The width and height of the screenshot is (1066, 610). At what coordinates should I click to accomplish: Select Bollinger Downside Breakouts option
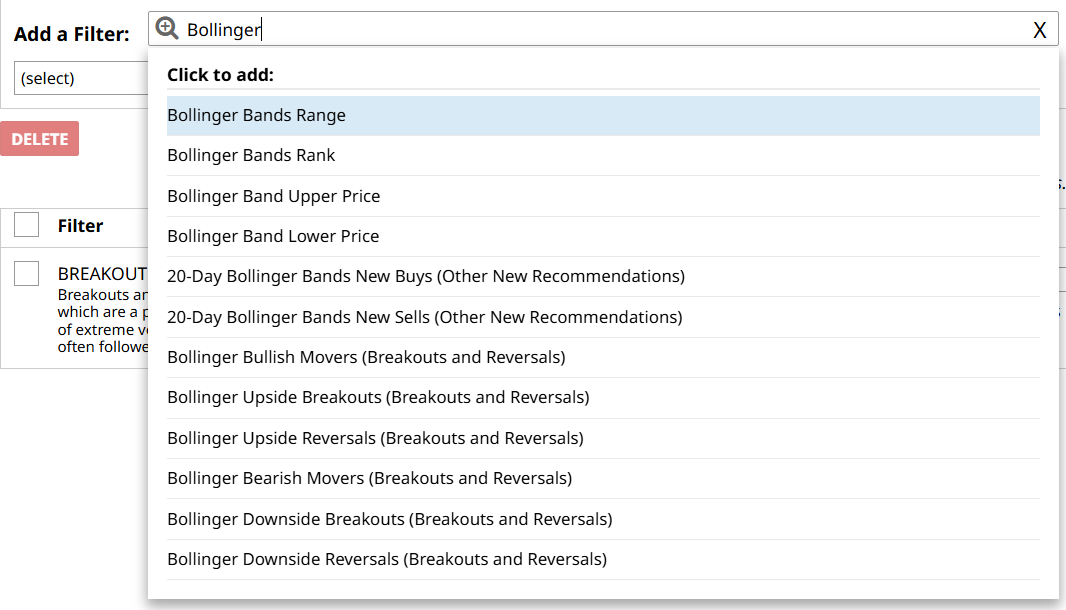coord(389,519)
